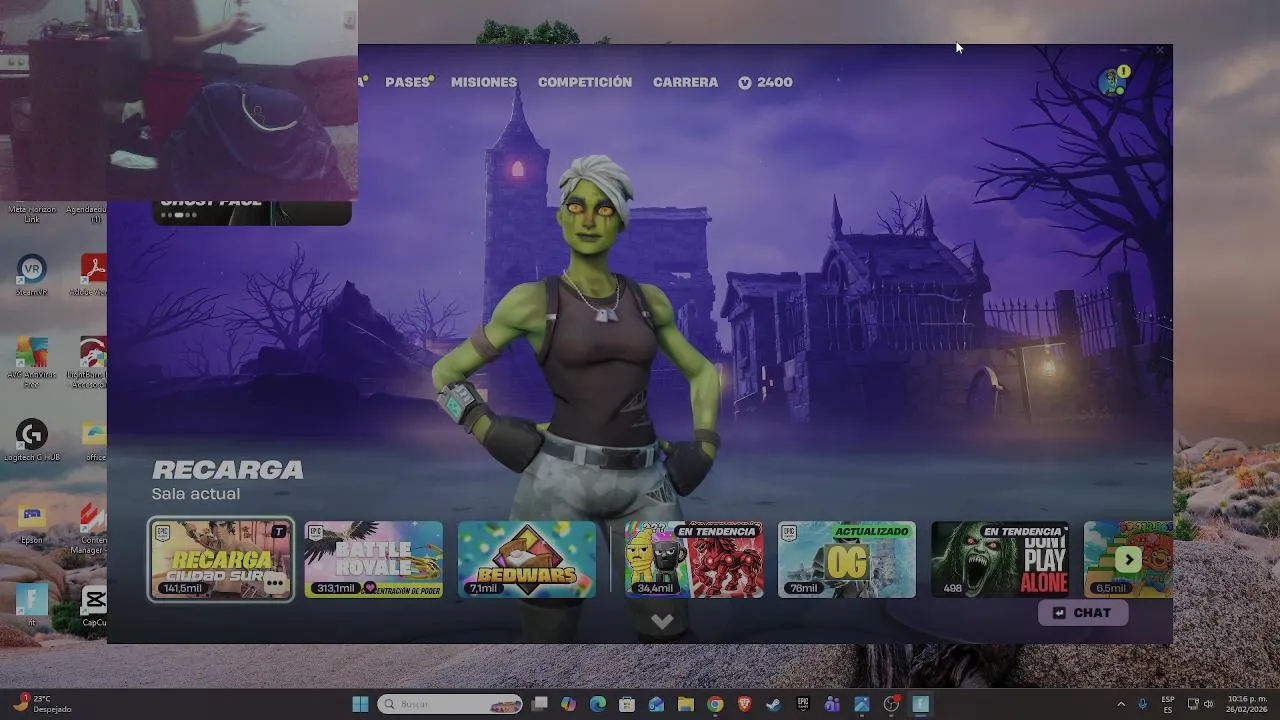Open Adobe Acrobat desktop shortcut
1280x720 pixels.
click(x=94, y=275)
